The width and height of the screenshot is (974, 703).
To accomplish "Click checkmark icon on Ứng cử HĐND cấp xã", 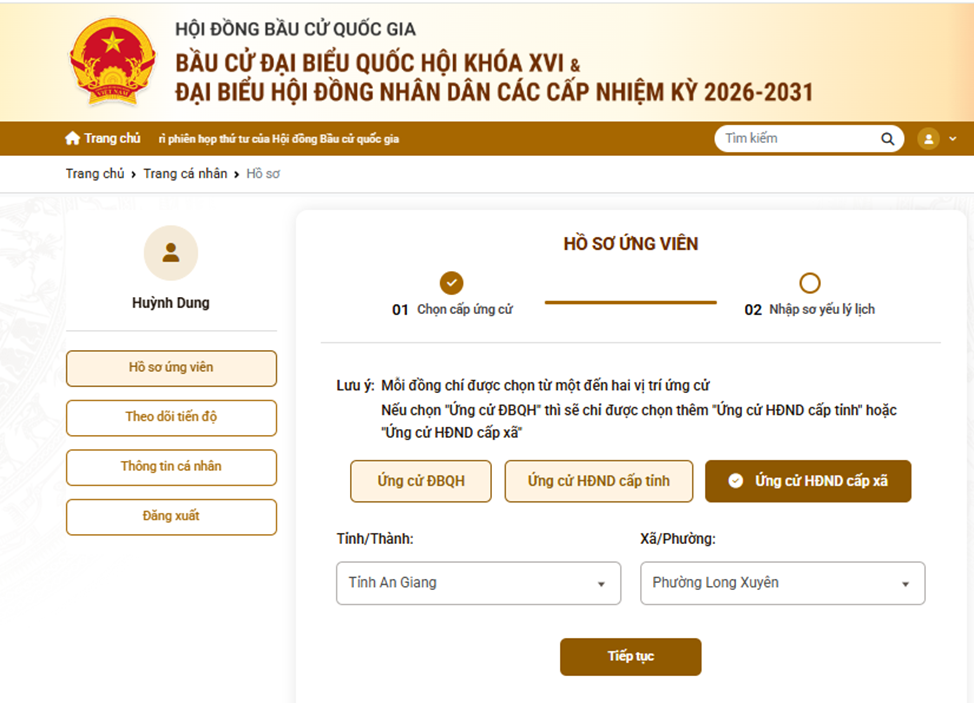I will coord(736,481).
